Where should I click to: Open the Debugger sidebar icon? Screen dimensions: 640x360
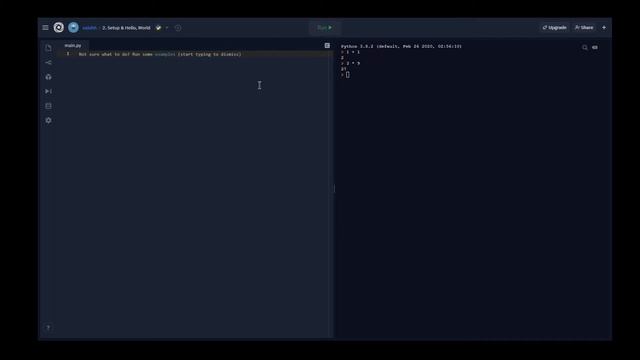click(49, 91)
